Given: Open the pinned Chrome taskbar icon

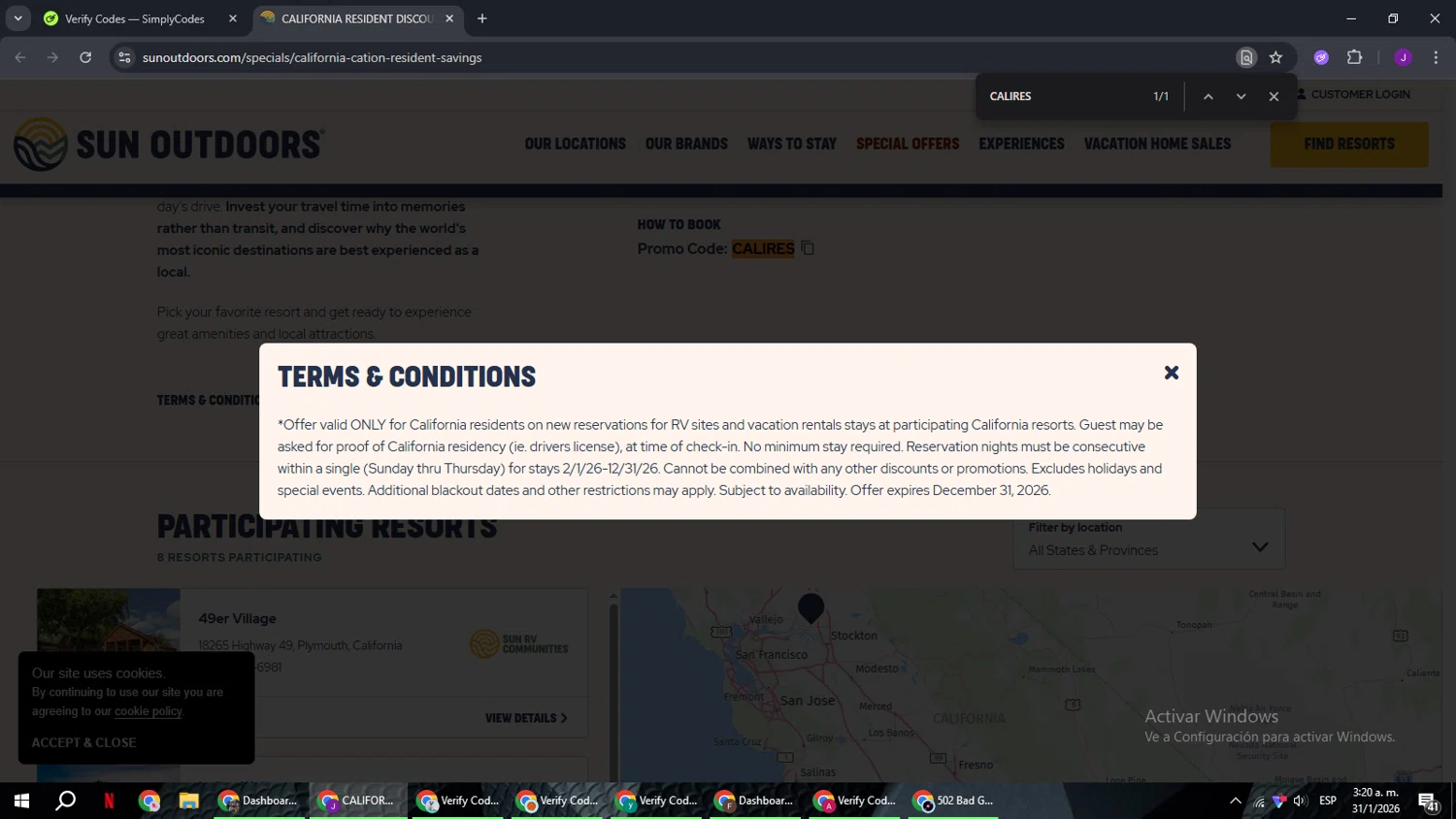Looking at the screenshot, I should pyautogui.click(x=149, y=801).
